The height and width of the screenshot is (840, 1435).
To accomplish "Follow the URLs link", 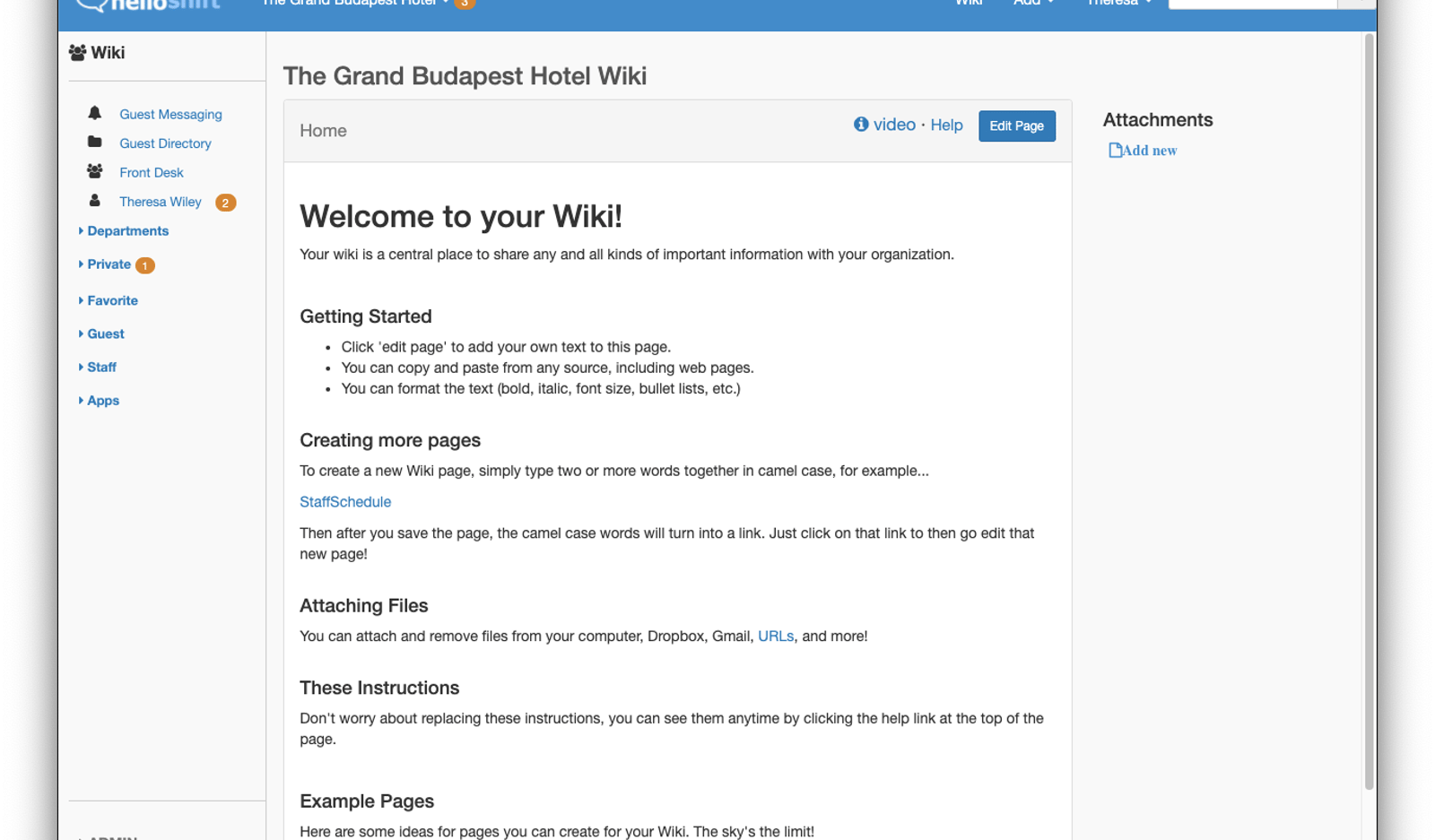I will tap(776, 636).
